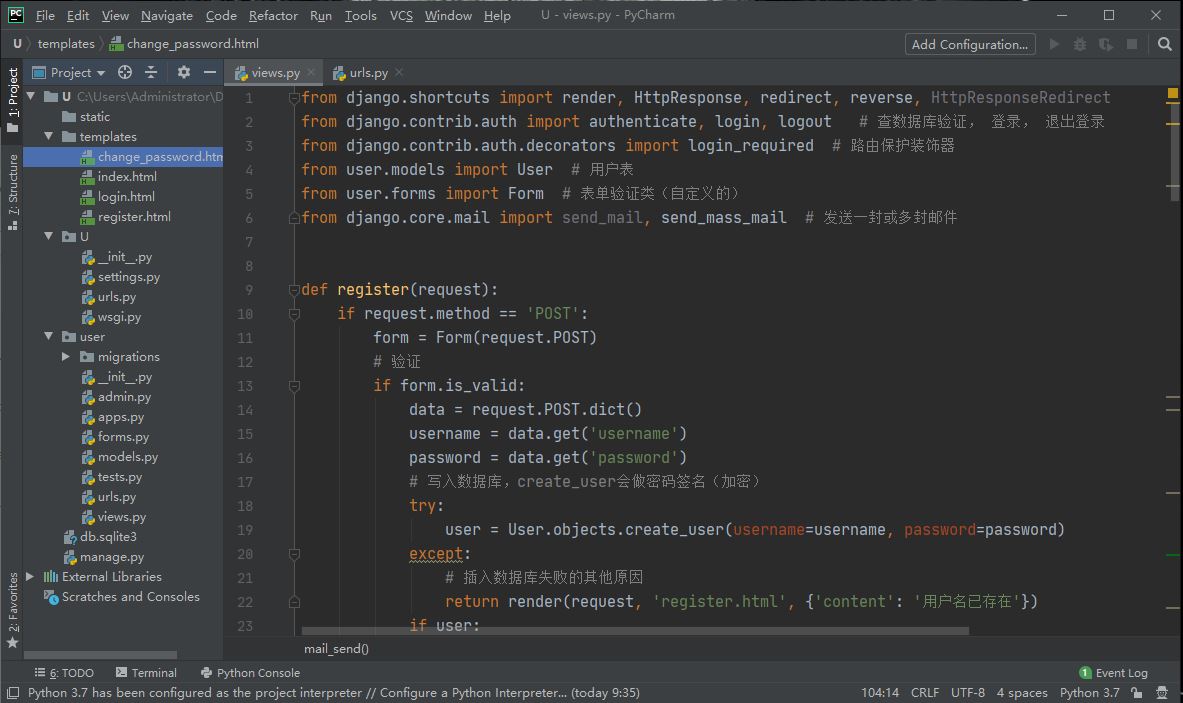Select forms.py in user folder

pyautogui.click(x=115, y=437)
